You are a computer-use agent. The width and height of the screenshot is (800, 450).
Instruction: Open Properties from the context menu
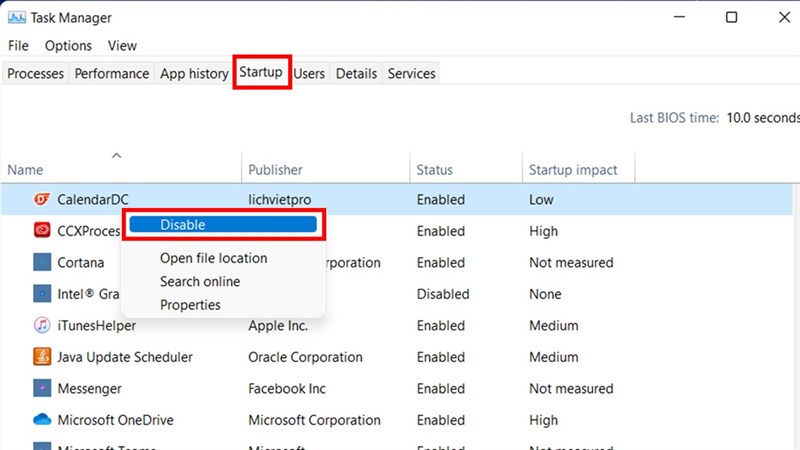click(x=190, y=305)
